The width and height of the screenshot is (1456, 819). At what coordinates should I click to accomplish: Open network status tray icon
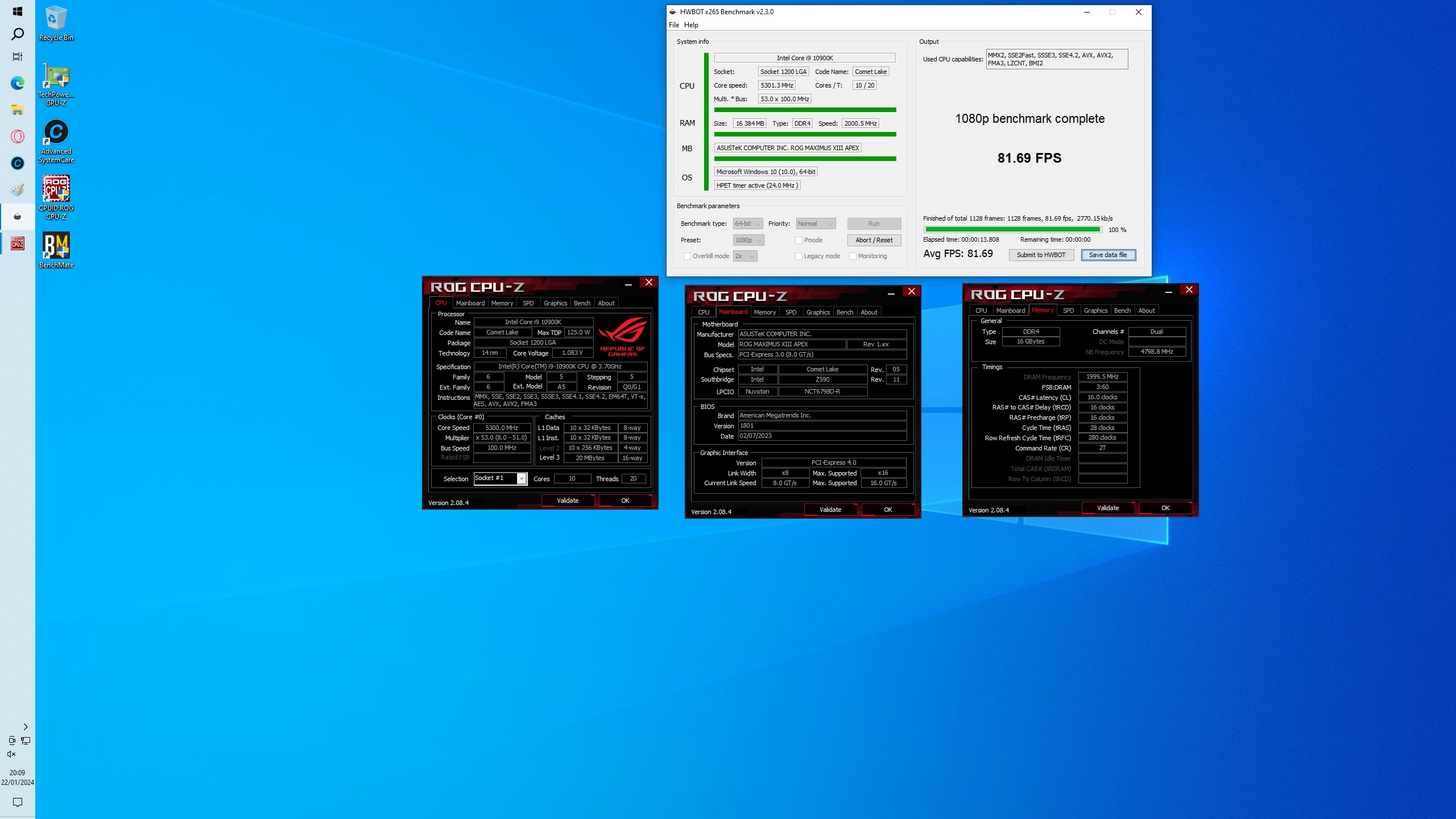point(26,741)
